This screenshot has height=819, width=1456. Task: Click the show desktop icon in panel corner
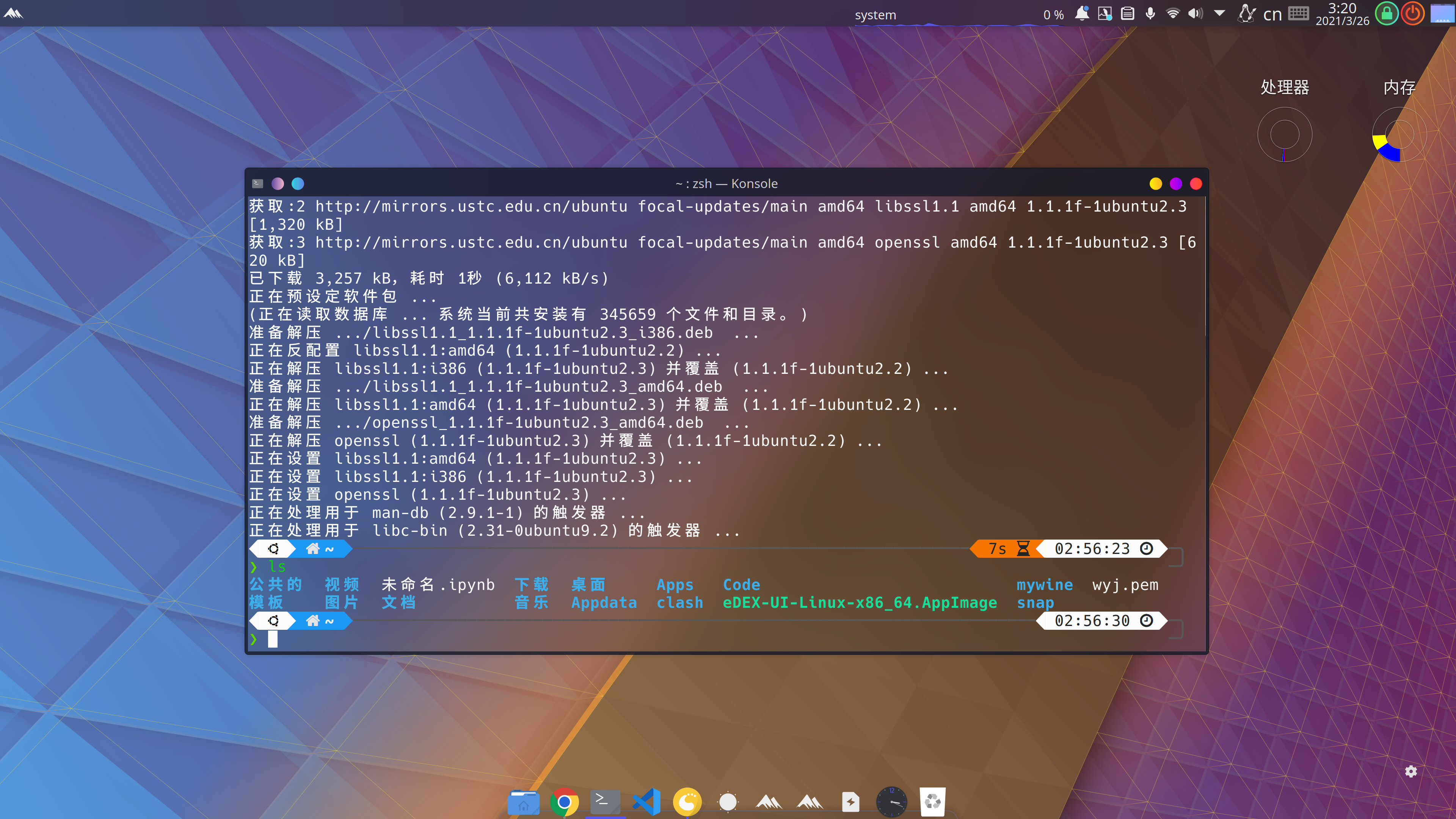pos(1442,14)
